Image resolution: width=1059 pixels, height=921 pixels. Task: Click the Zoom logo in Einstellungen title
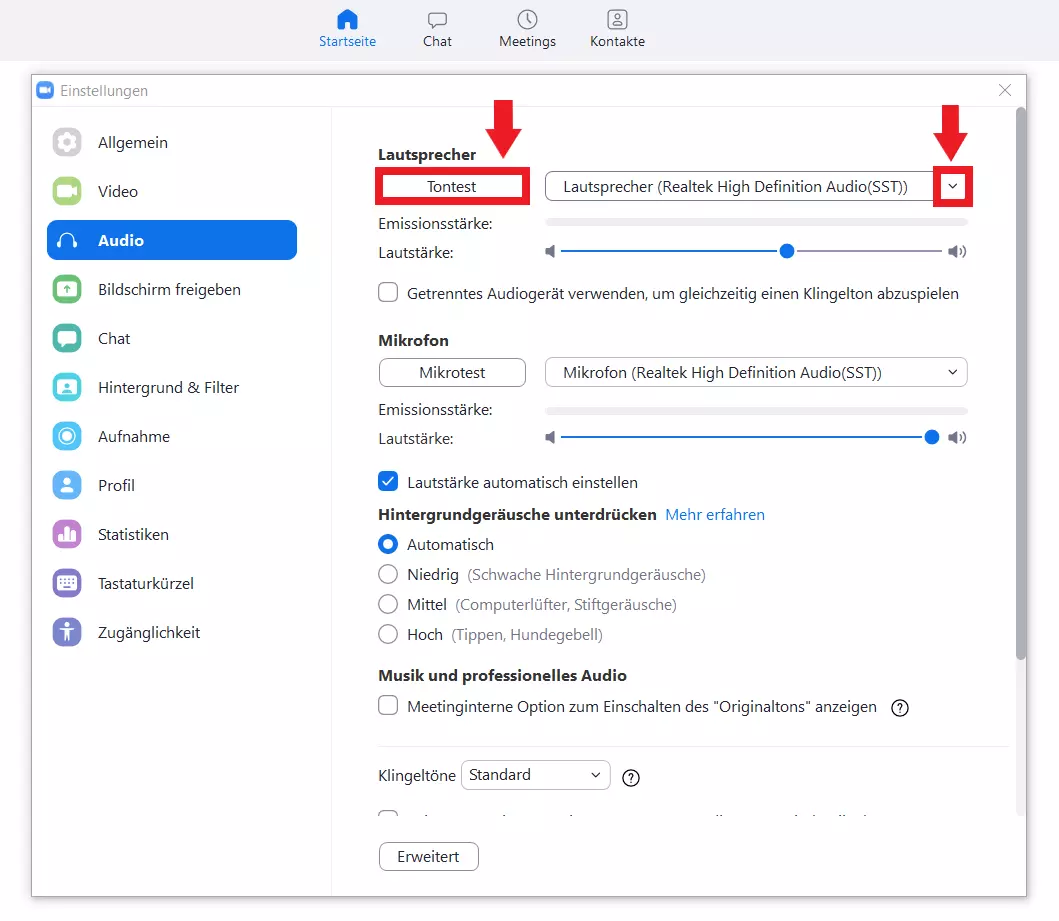click(x=45, y=90)
